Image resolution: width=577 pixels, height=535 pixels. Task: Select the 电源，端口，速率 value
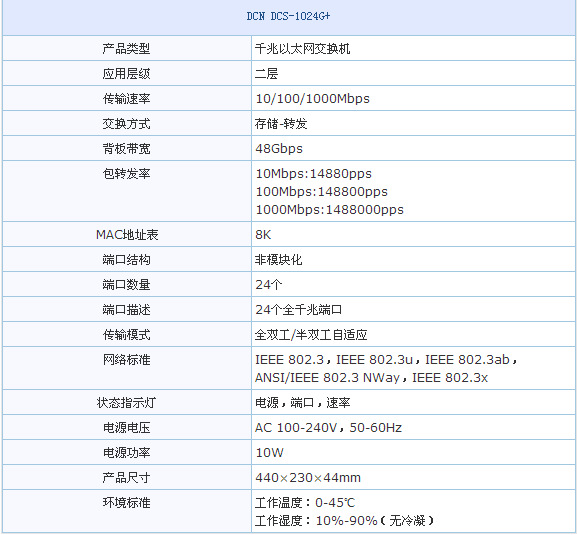point(302,403)
